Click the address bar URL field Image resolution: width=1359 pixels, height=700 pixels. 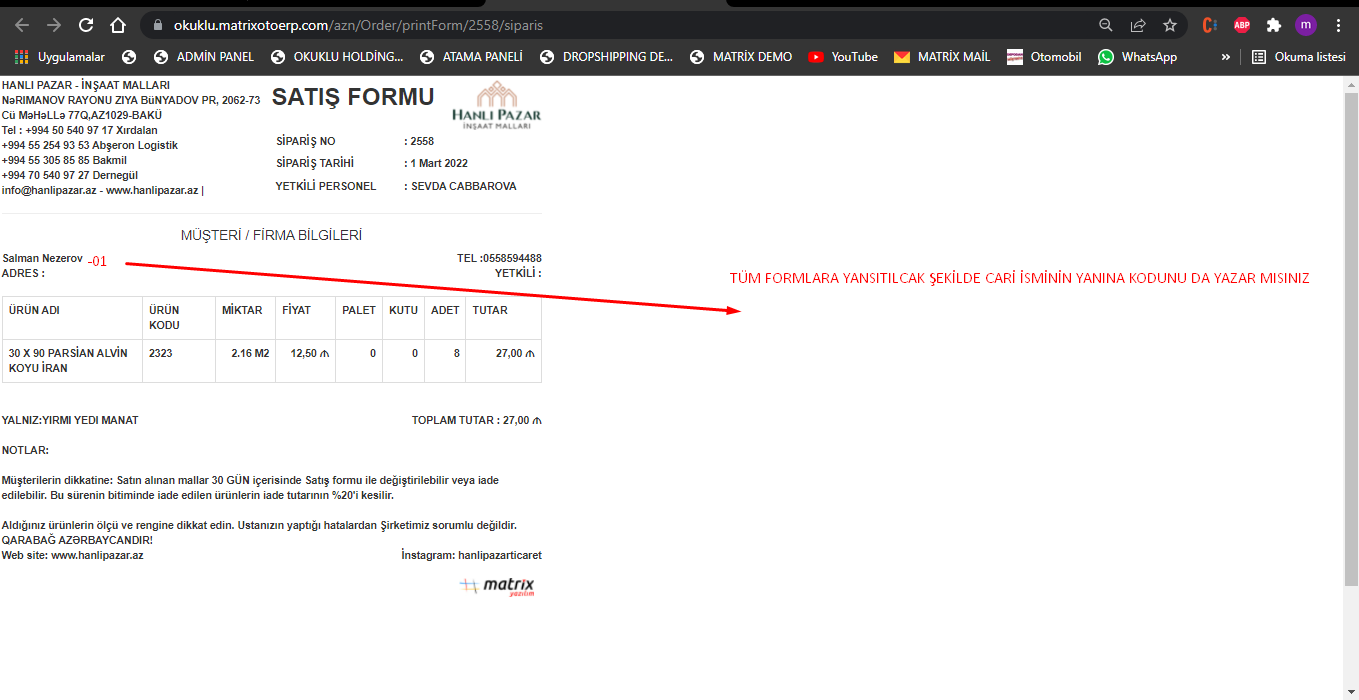600,25
